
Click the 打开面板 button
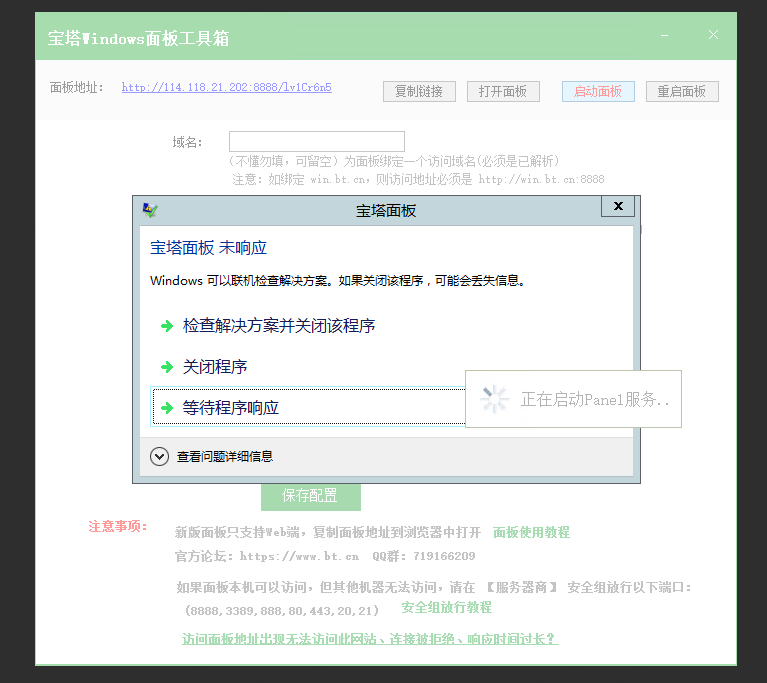tap(503, 91)
